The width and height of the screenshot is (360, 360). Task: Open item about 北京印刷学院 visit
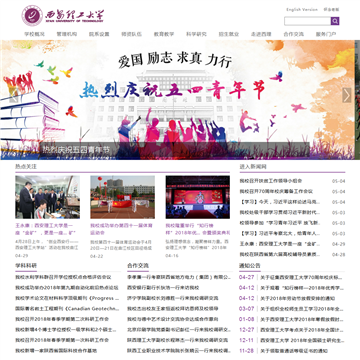pos(179,330)
